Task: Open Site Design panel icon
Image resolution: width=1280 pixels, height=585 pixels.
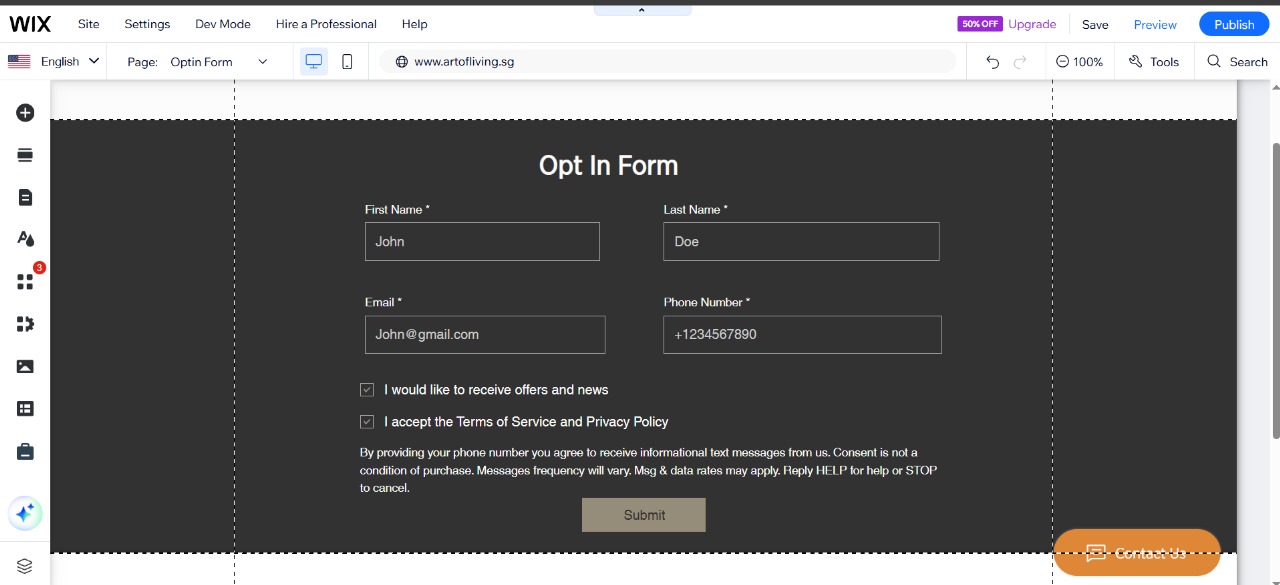Action: pyautogui.click(x=25, y=238)
